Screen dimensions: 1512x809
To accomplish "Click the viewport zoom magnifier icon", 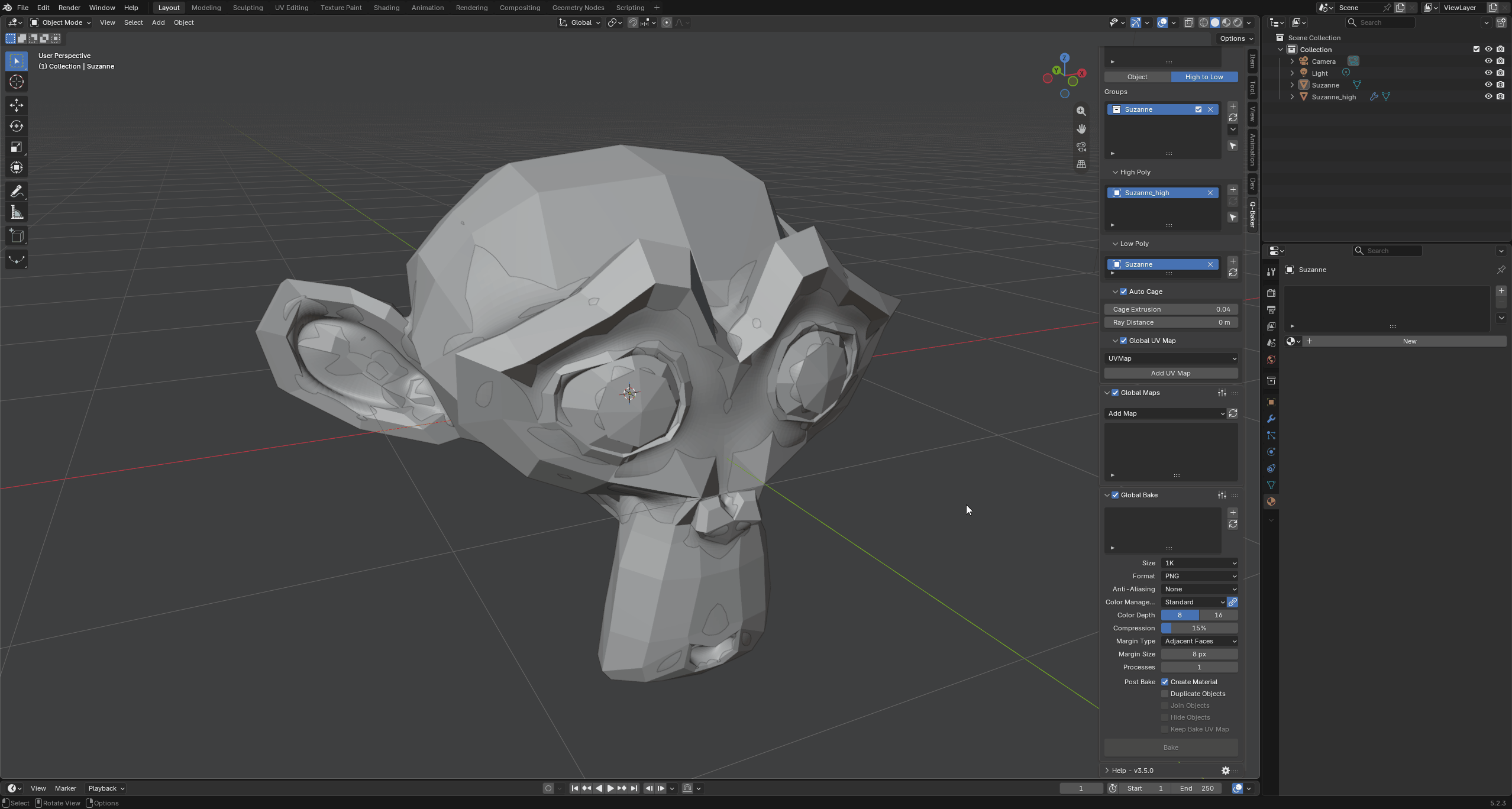I will tap(1081, 111).
